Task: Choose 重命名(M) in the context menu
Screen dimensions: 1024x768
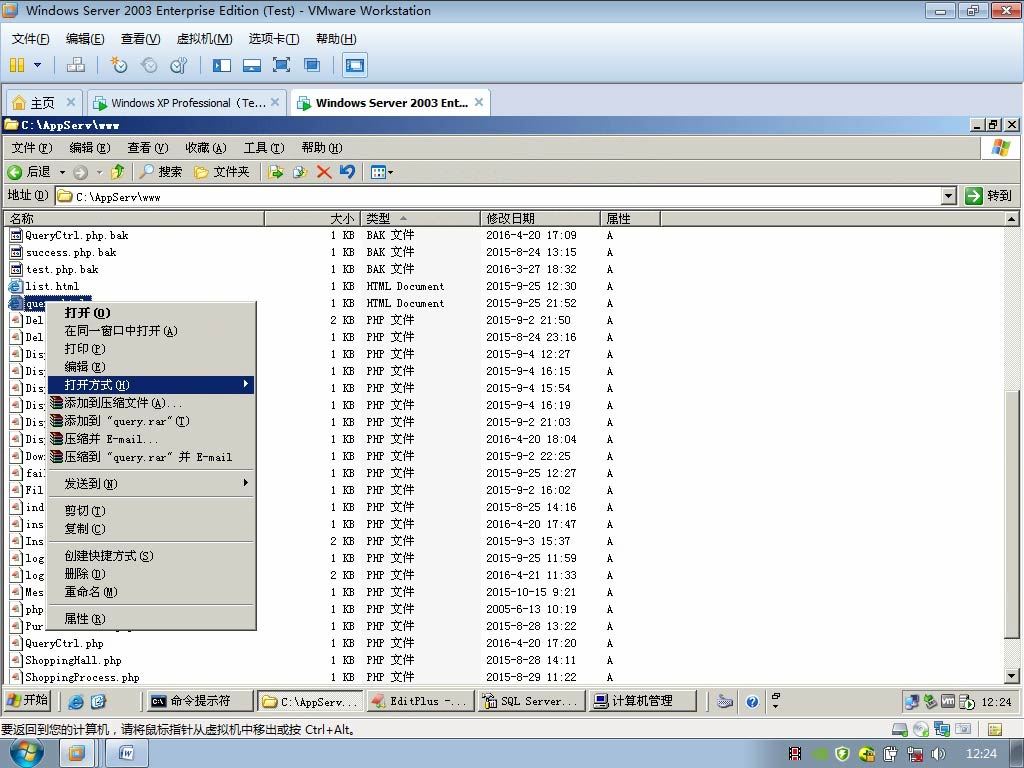Action: tap(151, 592)
